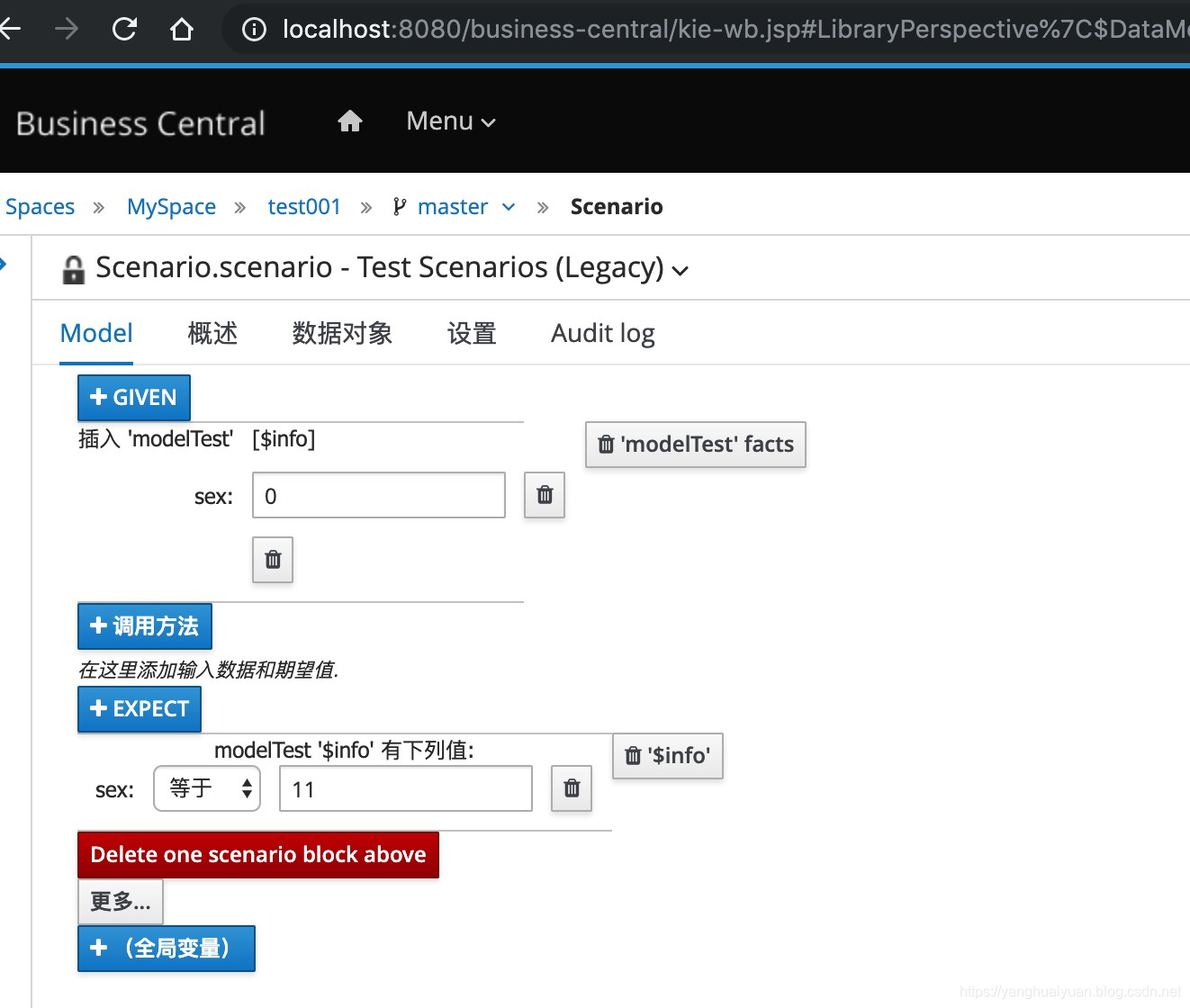Viewport: 1190px width, 1008px height.
Task: Go to Spaces breadcrumb link
Action: coord(40,207)
